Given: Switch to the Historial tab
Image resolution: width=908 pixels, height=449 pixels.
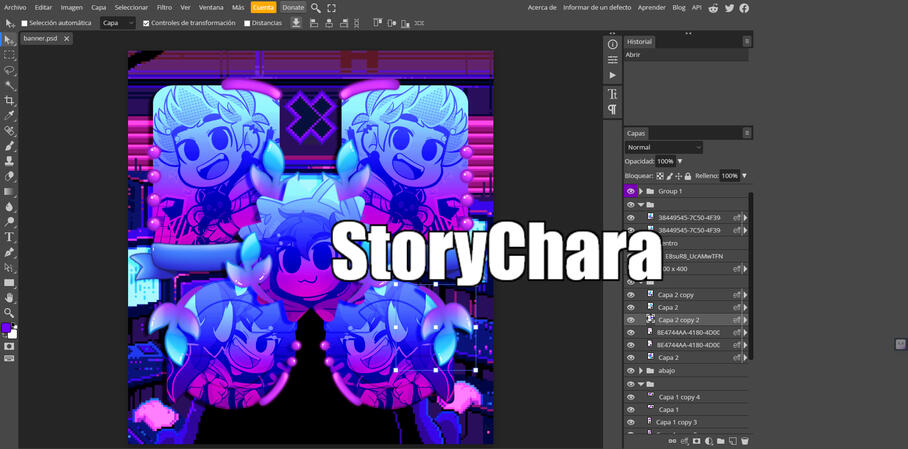Looking at the screenshot, I should click(639, 42).
